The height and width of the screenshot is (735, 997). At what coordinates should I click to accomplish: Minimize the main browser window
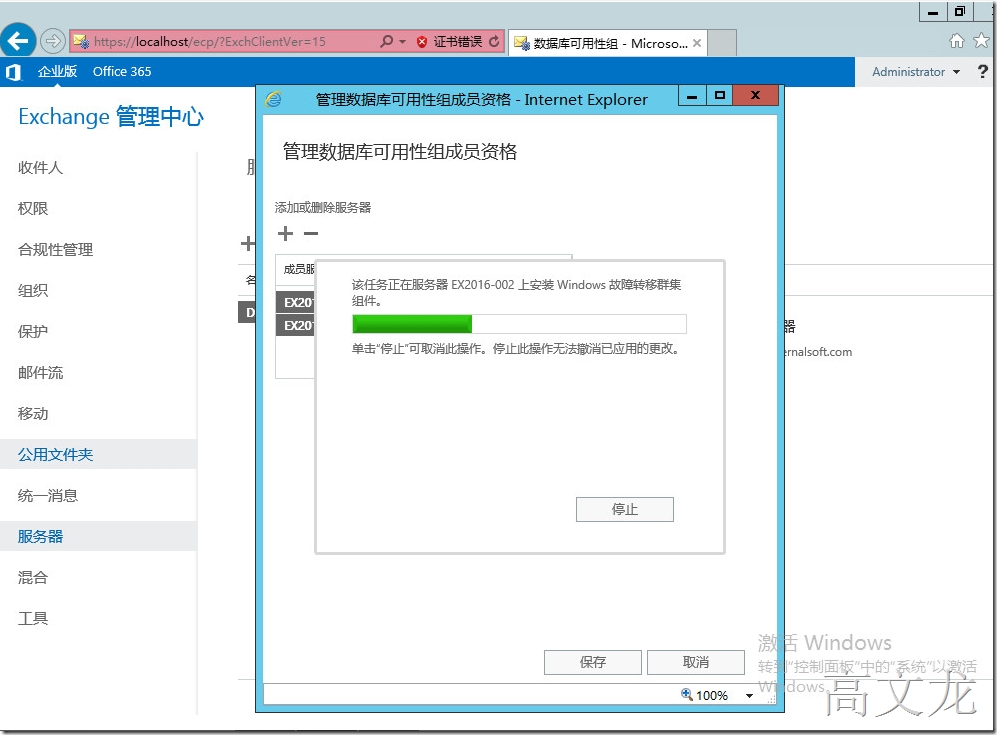tap(933, 12)
